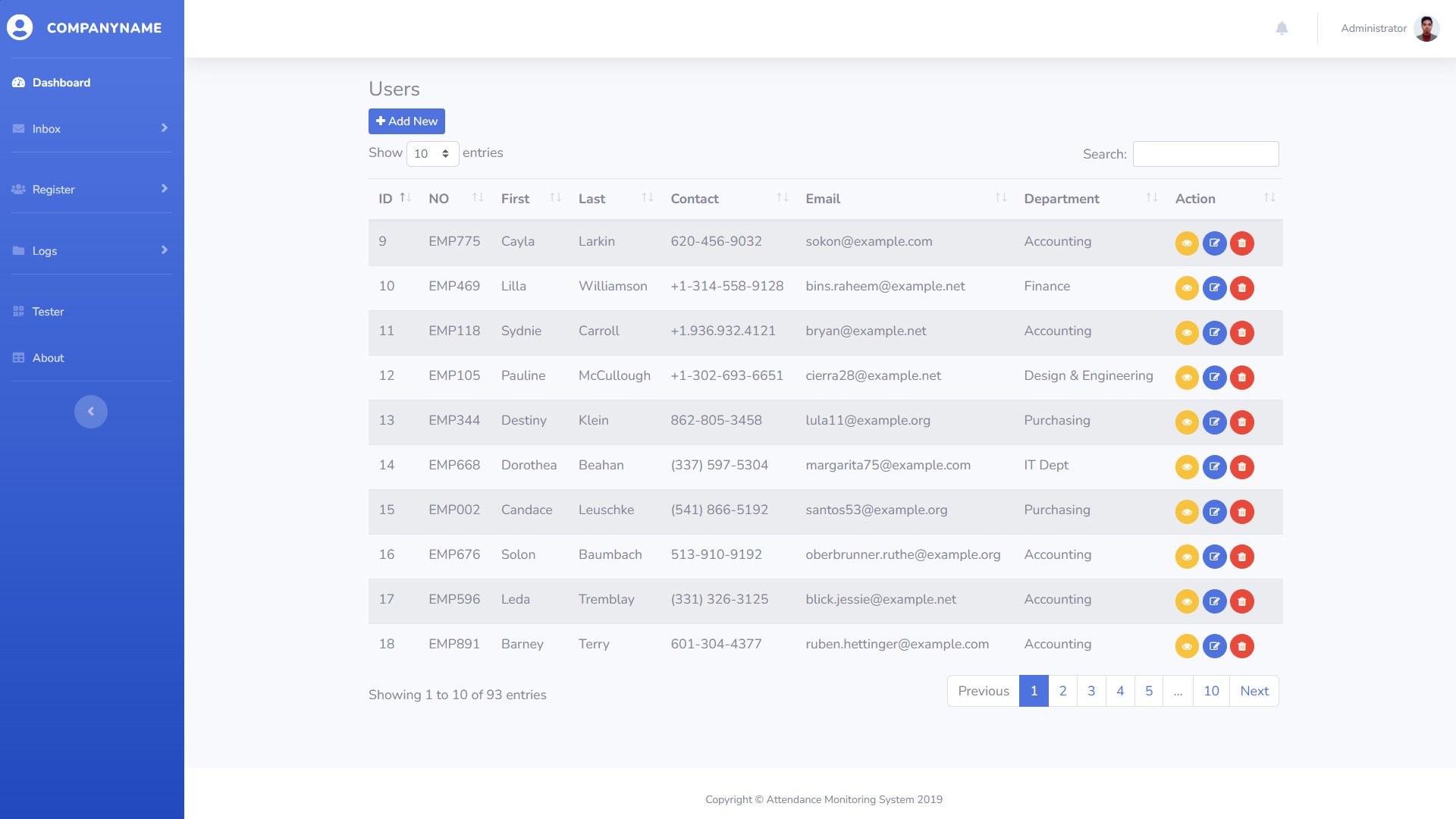
Task: Open the Tester menu item
Action: point(48,312)
